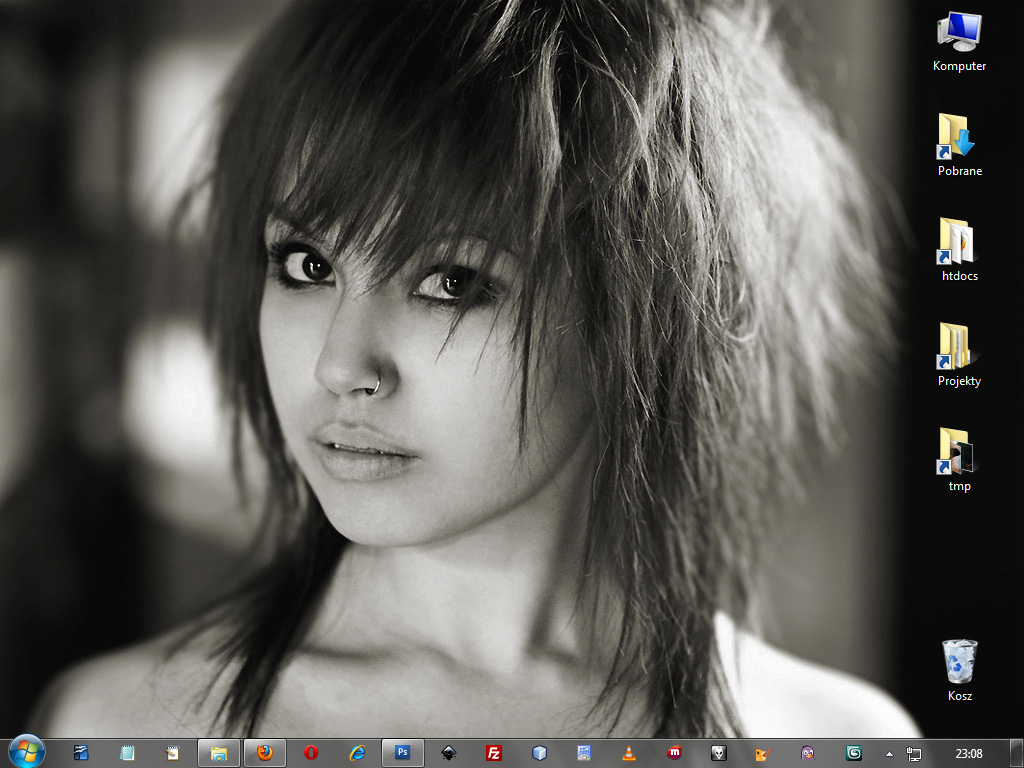Show hidden system tray icons
This screenshot has width=1024, height=768.
pos(889,754)
